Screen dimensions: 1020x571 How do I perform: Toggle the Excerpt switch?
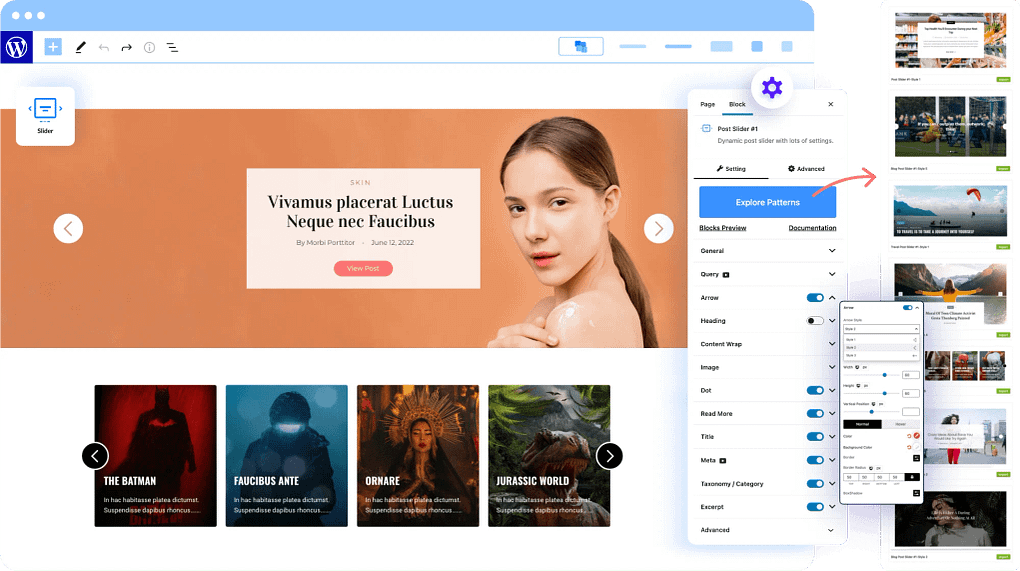point(815,507)
